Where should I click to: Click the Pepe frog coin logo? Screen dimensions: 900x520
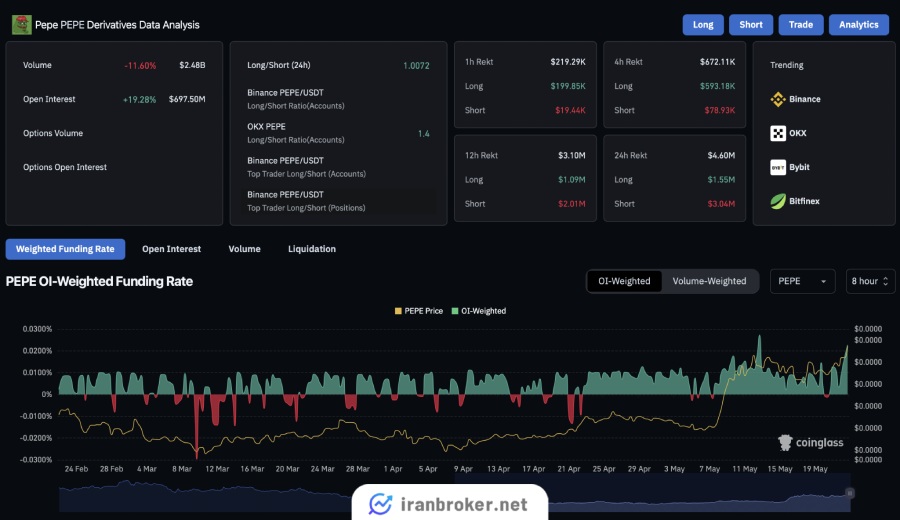(22, 25)
